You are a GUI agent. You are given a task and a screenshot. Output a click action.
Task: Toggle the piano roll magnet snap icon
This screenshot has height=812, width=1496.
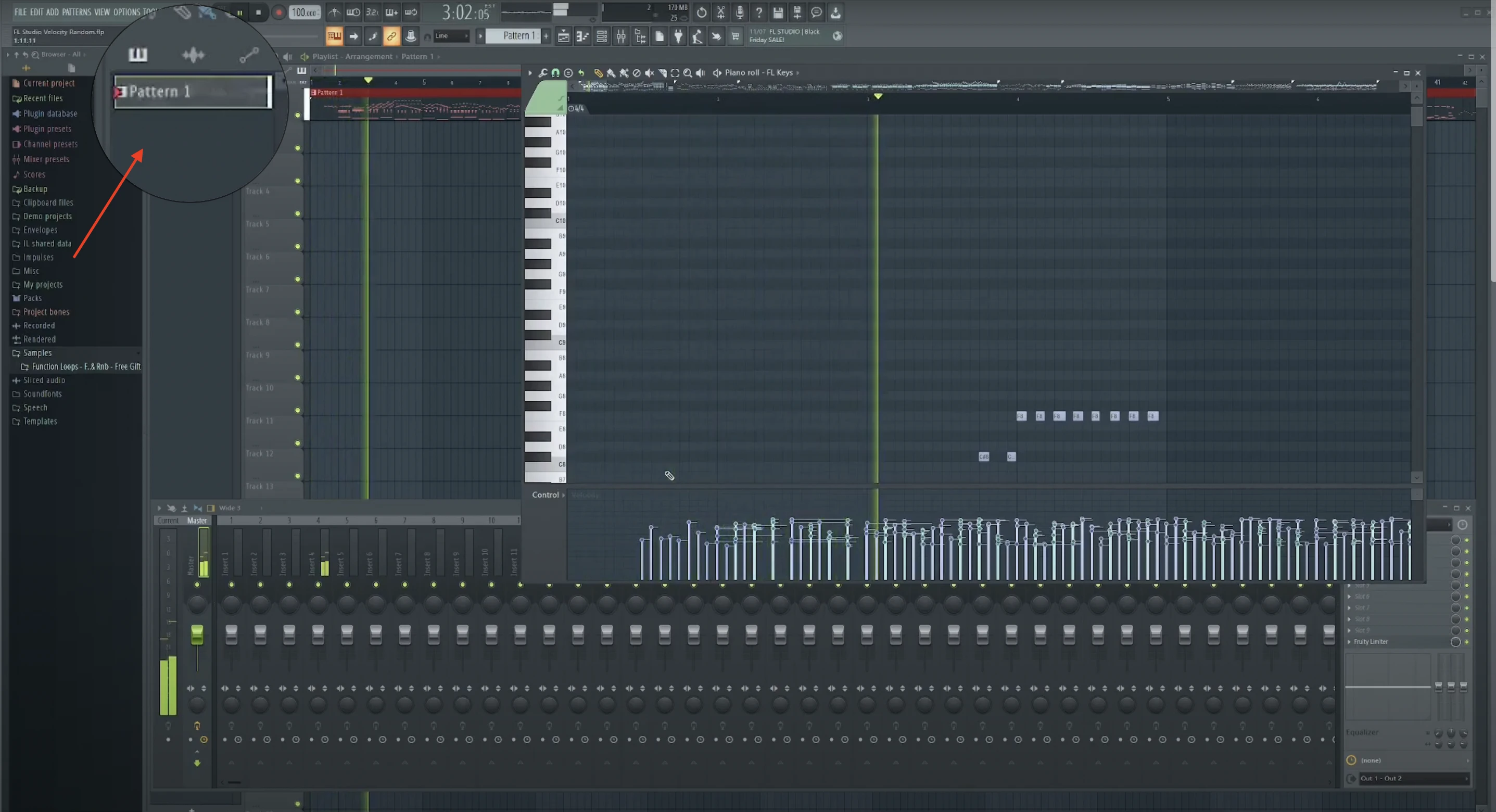click(556, 73)
